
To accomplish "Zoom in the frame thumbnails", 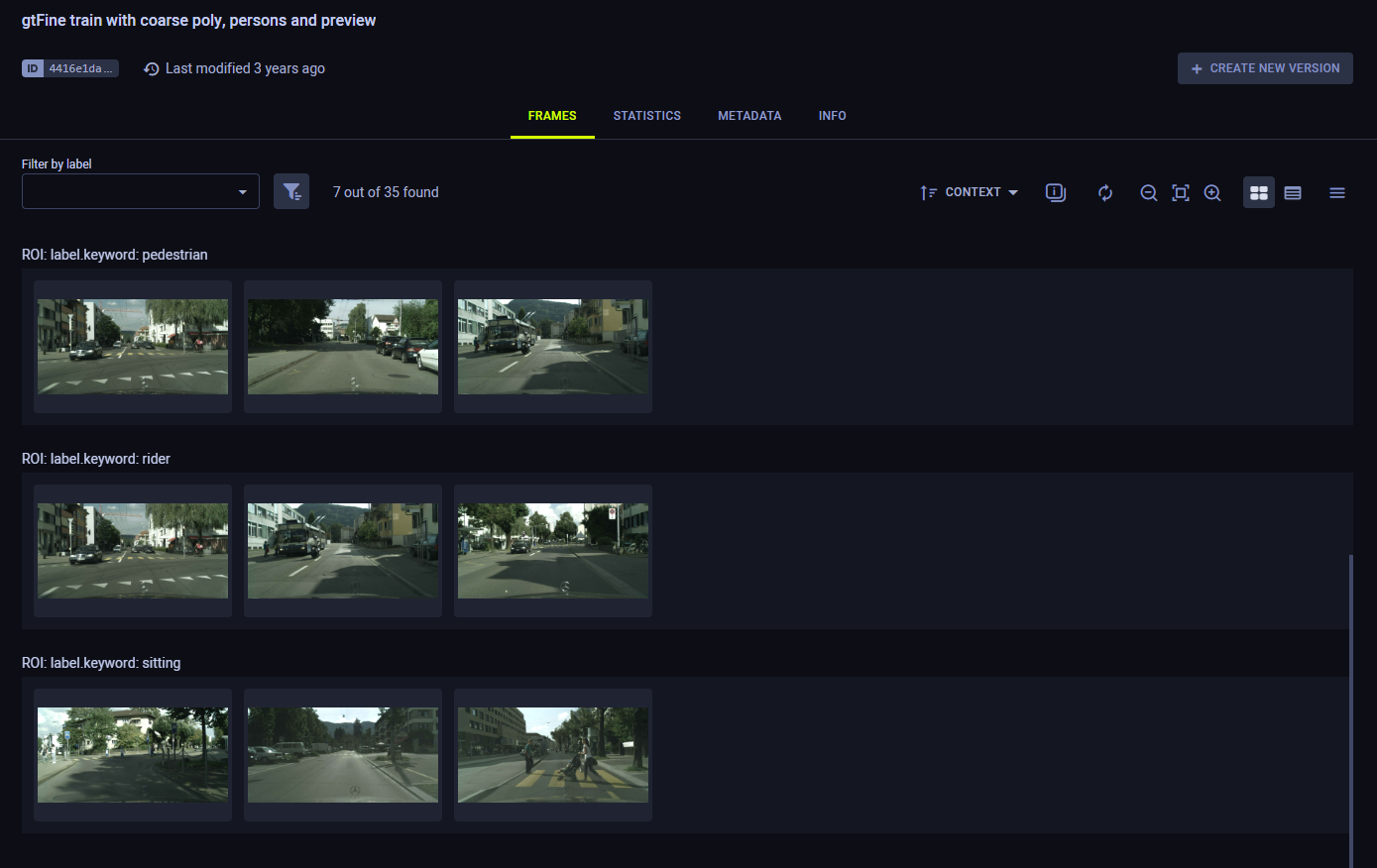I will [1212, 192].
